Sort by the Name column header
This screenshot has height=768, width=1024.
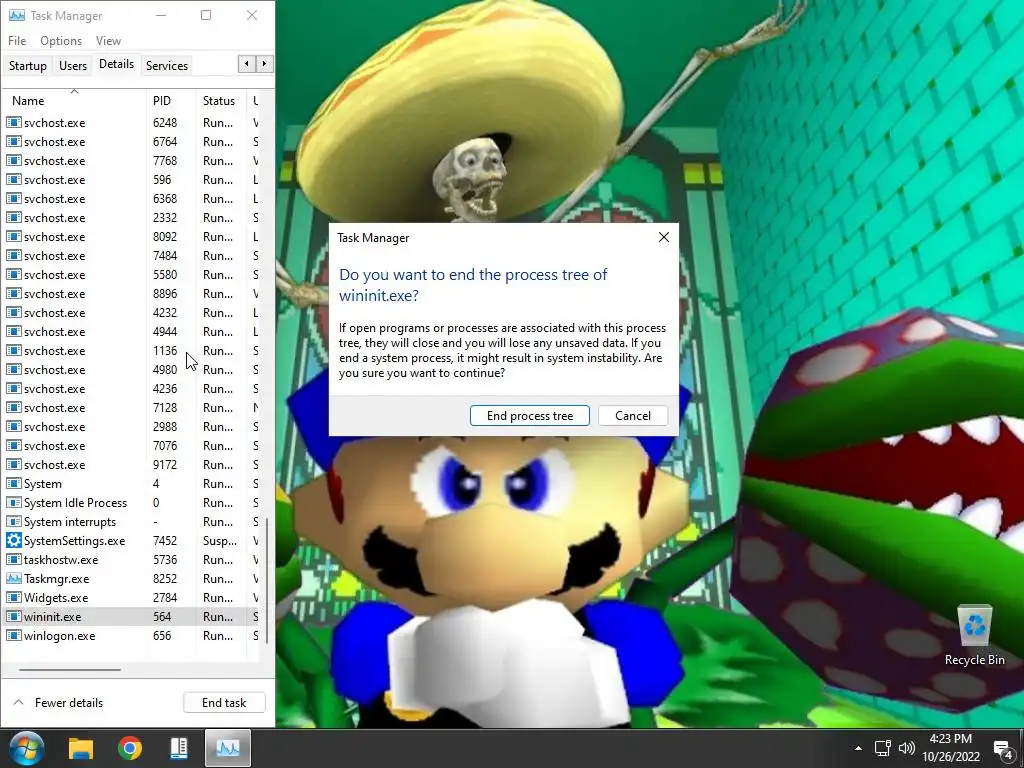74,101
